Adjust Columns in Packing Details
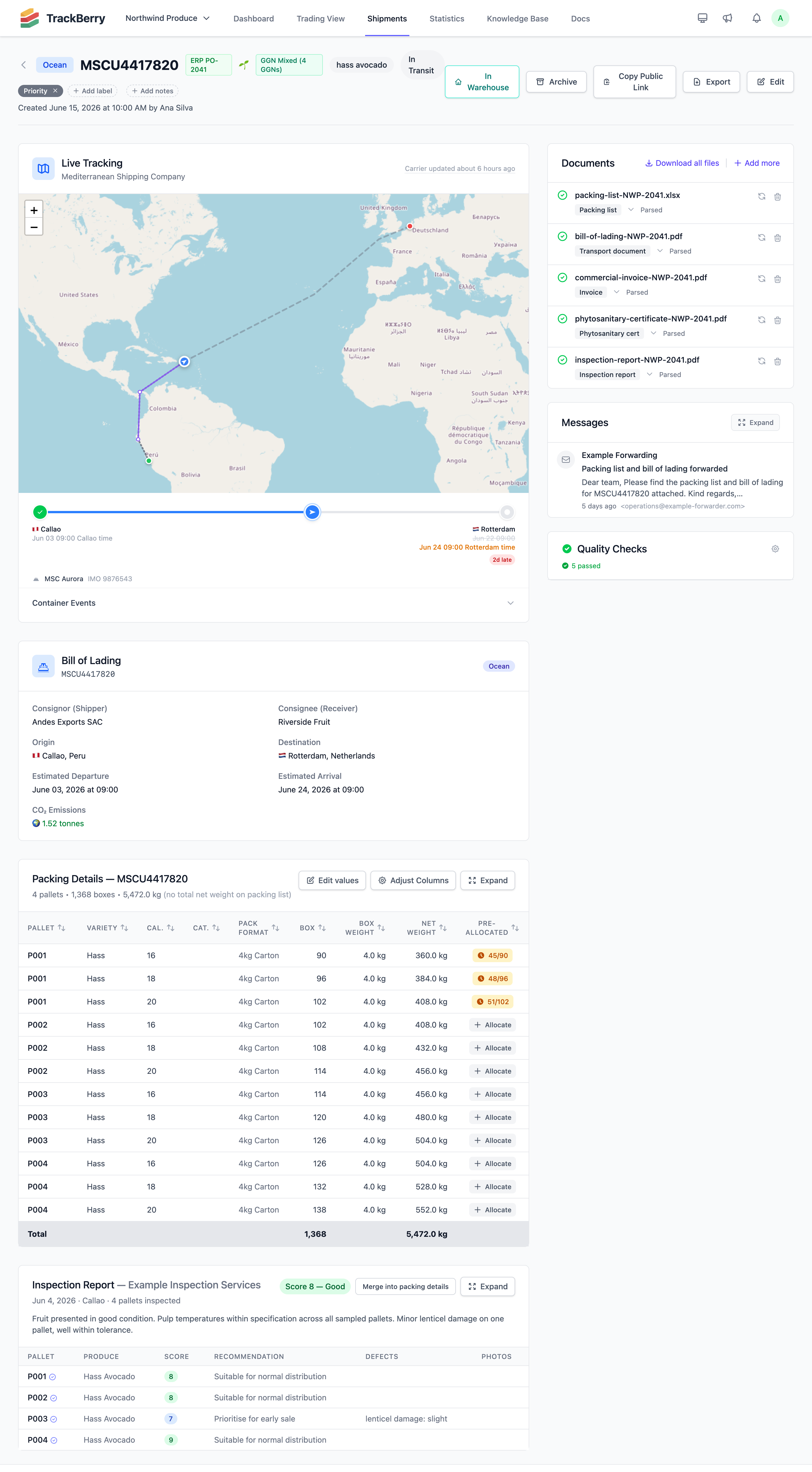 pos(413,881)
